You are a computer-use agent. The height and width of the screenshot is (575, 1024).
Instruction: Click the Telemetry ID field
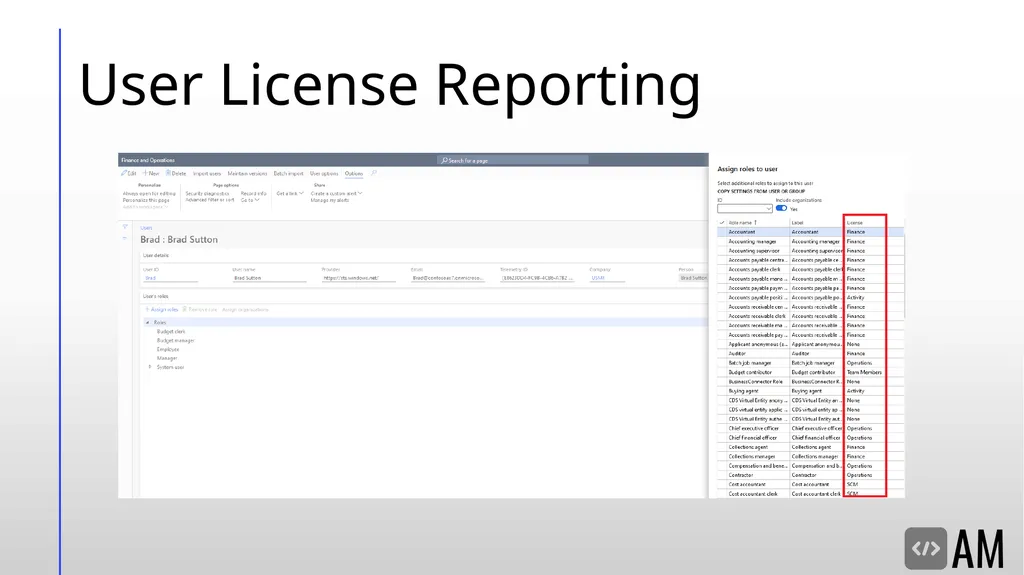pyautogui.click(x=537, y=278)
